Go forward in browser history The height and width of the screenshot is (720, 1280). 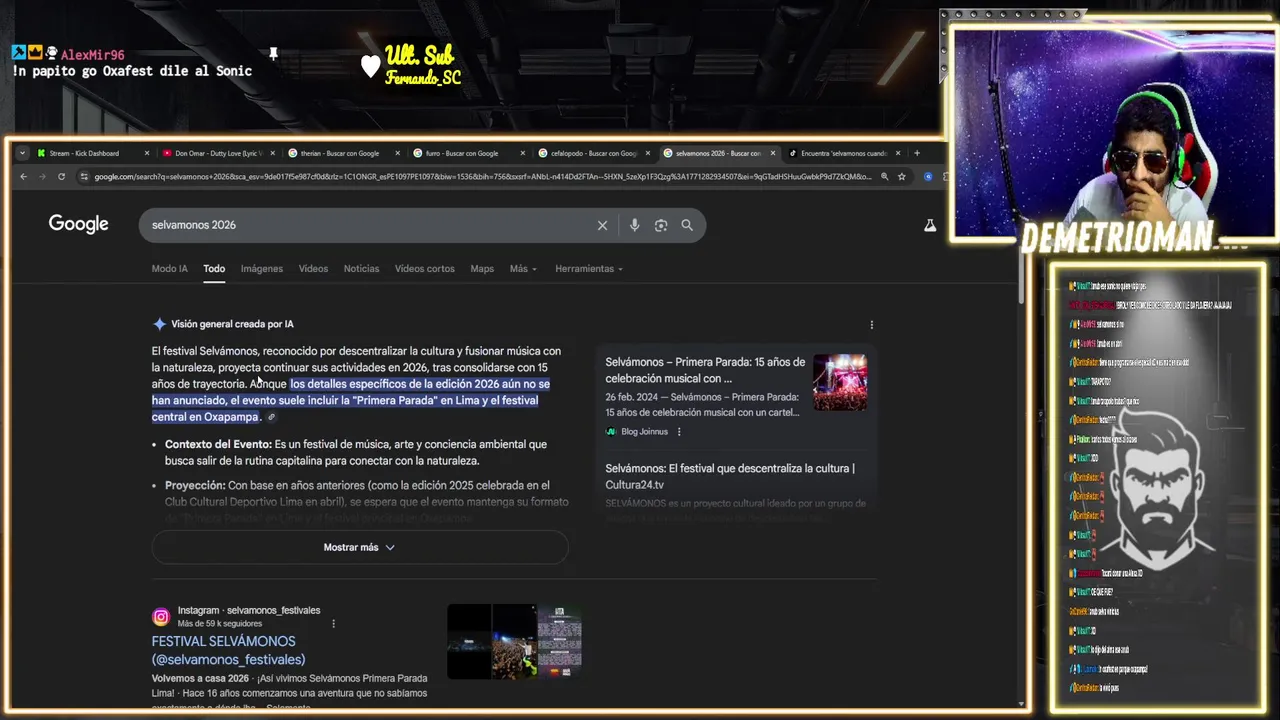(x=42, y=177)
